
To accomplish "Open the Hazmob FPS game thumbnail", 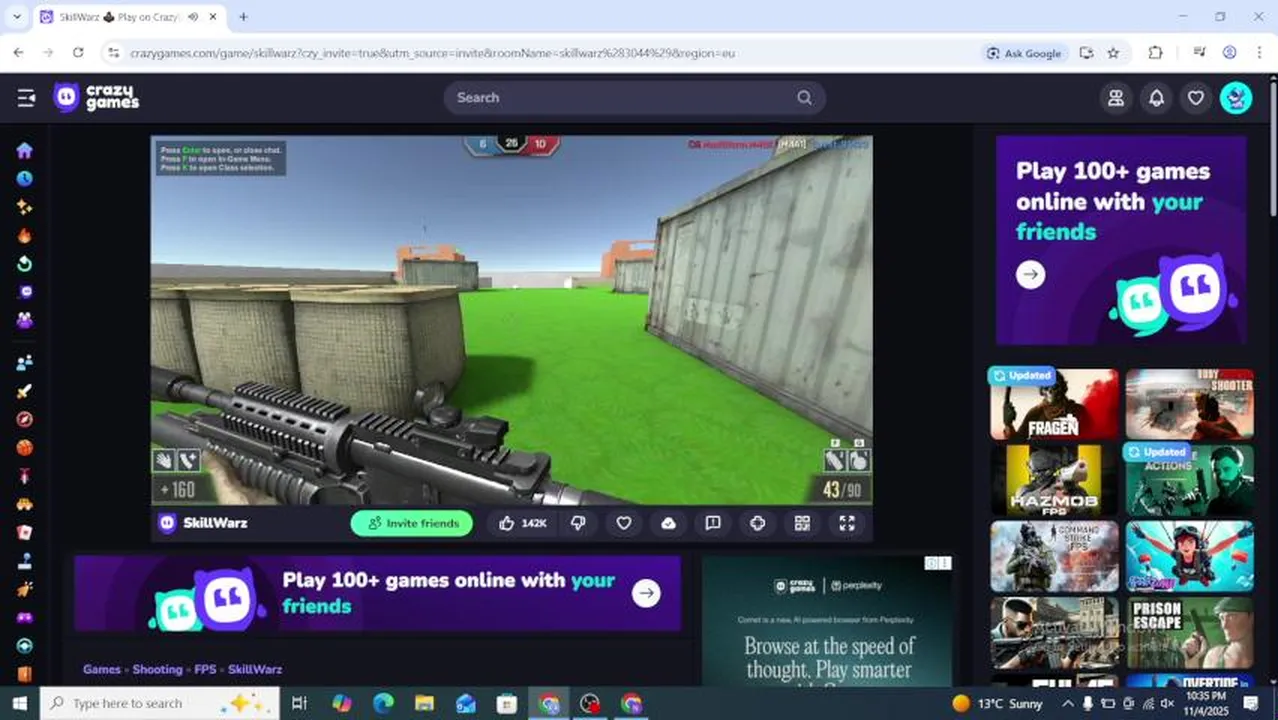I will 1054,480.
